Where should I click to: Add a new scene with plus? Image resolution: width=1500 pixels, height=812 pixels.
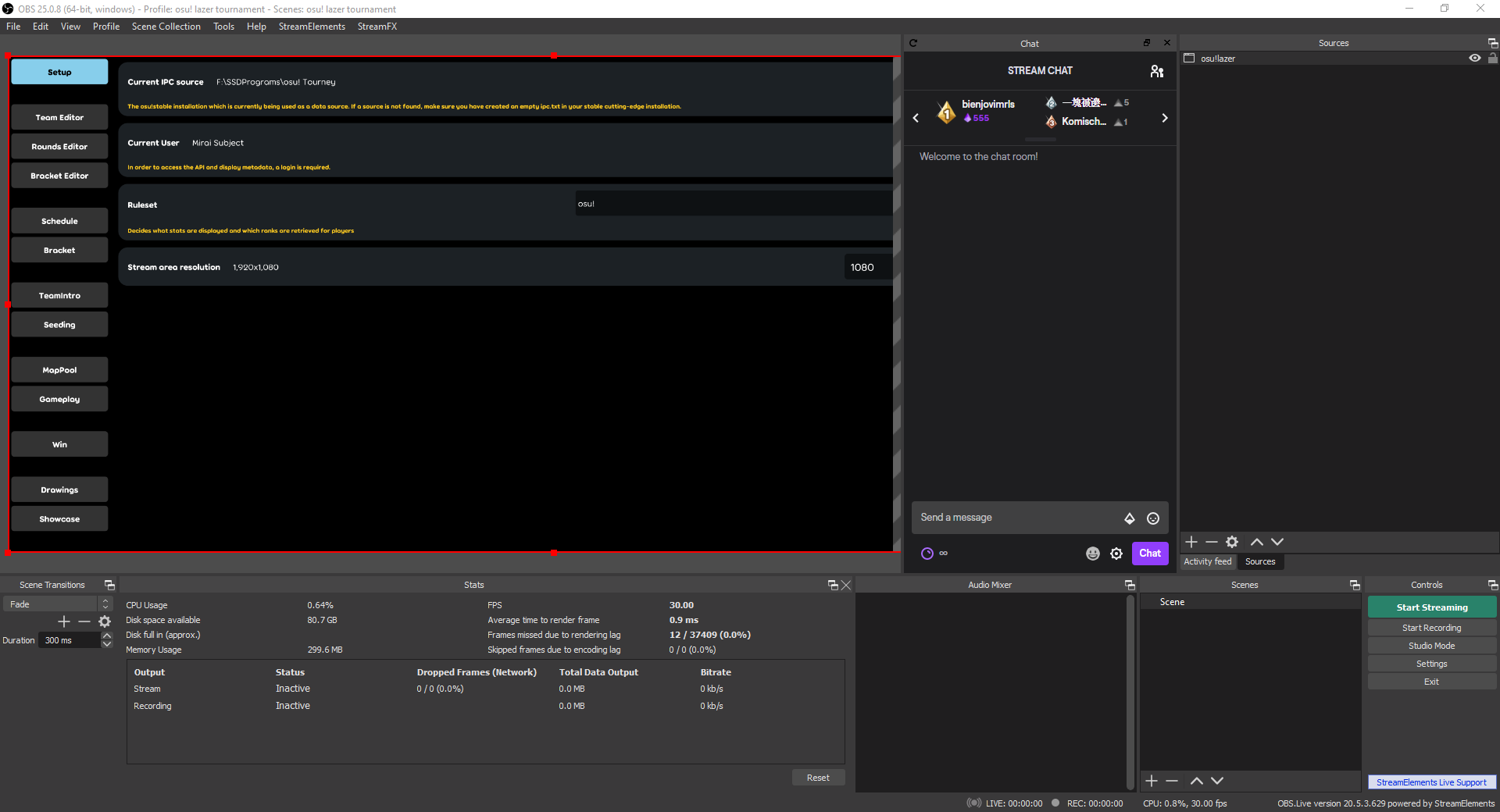pyautogui.click(x=1152, y=781)
